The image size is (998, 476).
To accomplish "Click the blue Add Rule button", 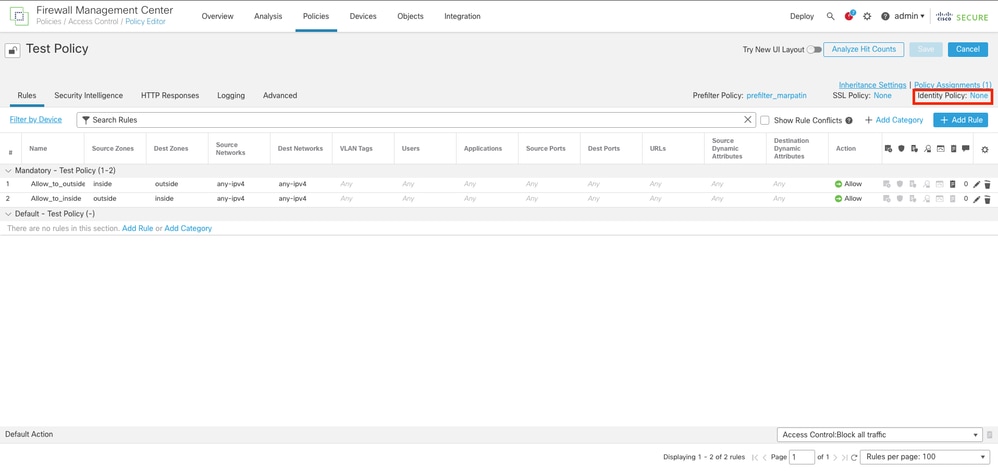I will point(960,120).
